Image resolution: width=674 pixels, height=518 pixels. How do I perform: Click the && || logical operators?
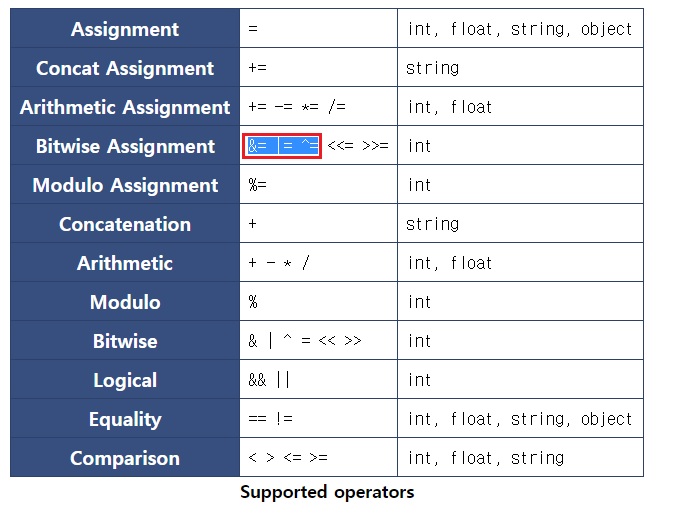[269, 380]
